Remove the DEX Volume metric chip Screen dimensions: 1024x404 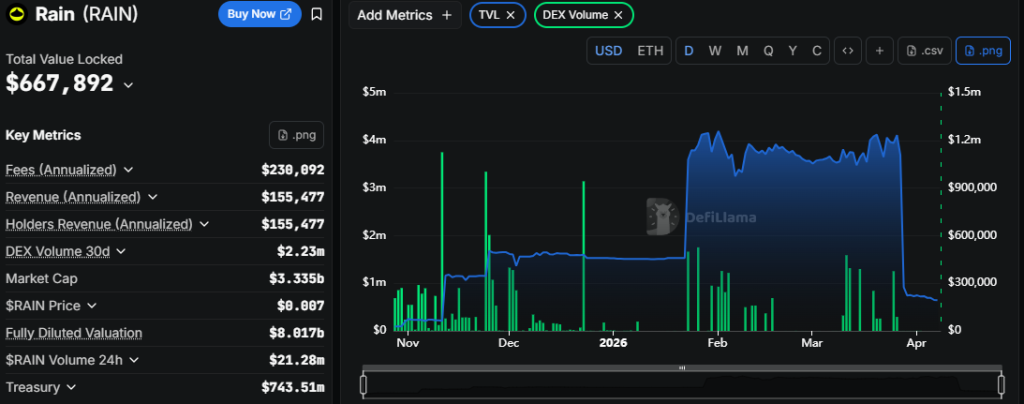click(618, 15)
